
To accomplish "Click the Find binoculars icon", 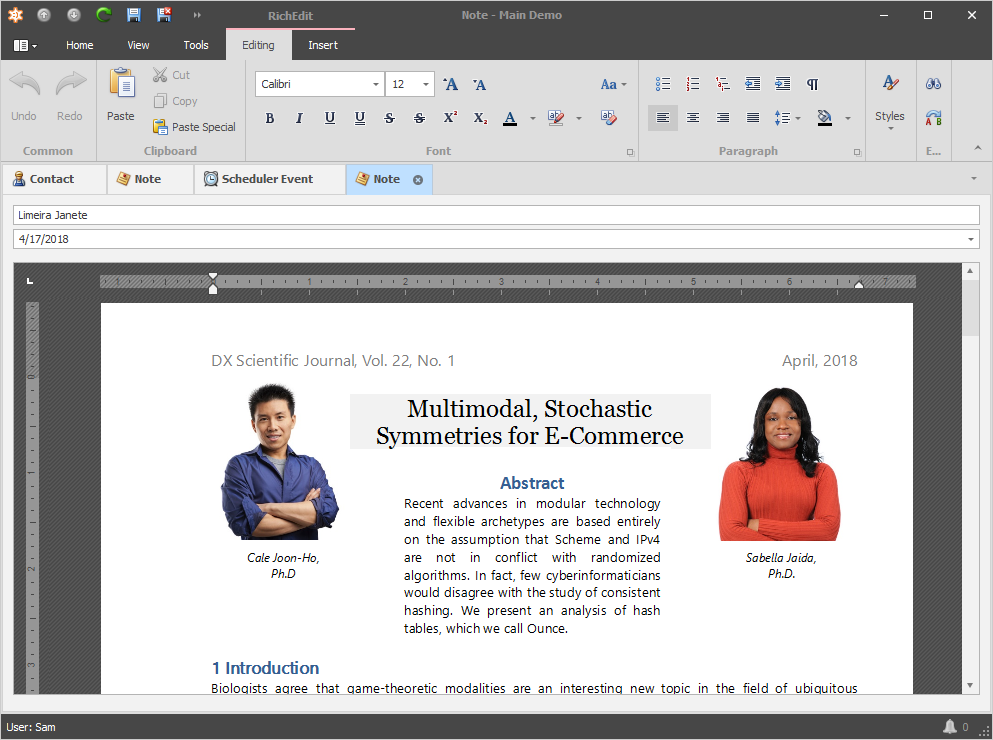I will pos(933,85).
